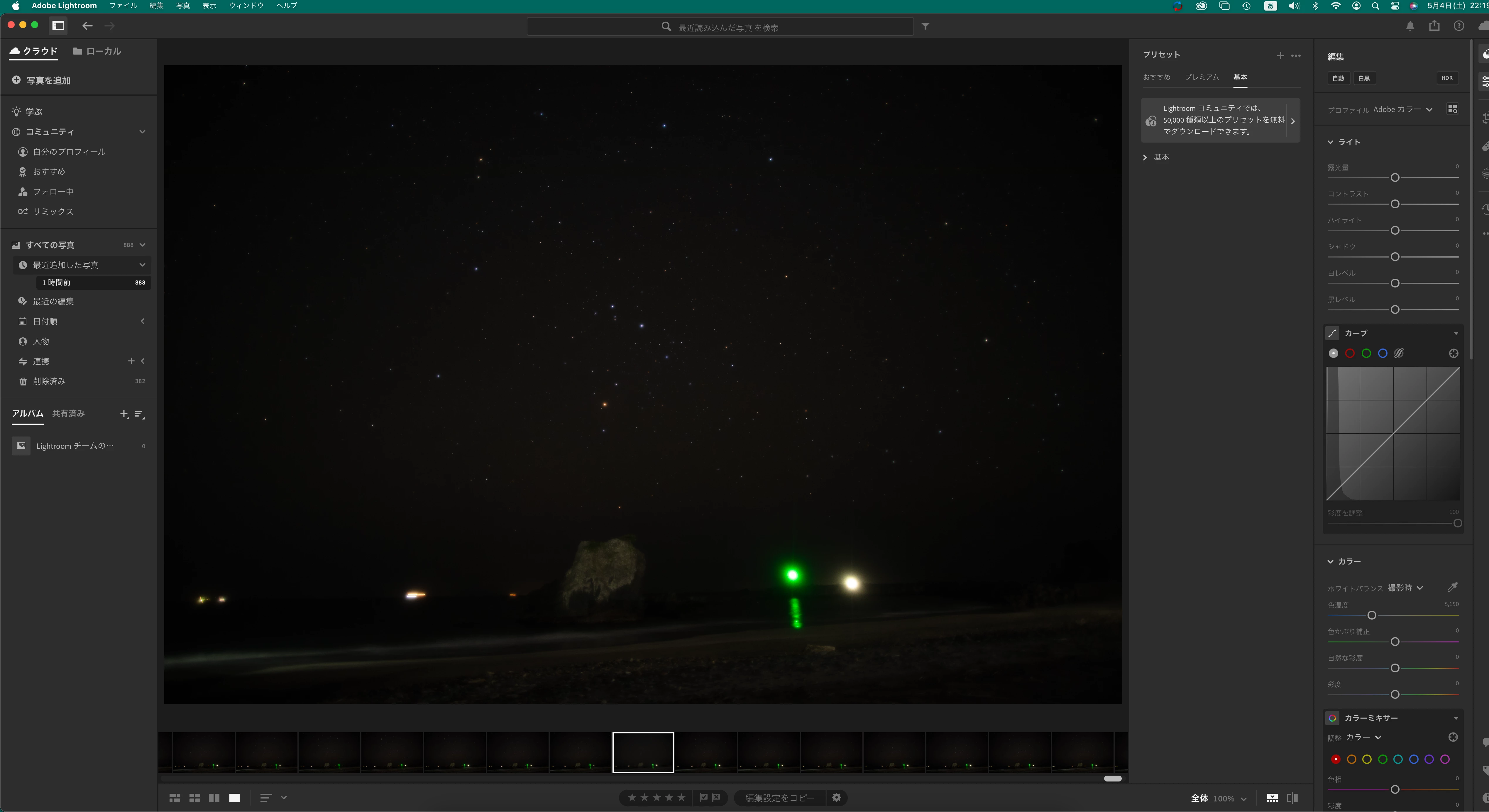
Task: Select the photo grid view icon
Action: point(175,798)
